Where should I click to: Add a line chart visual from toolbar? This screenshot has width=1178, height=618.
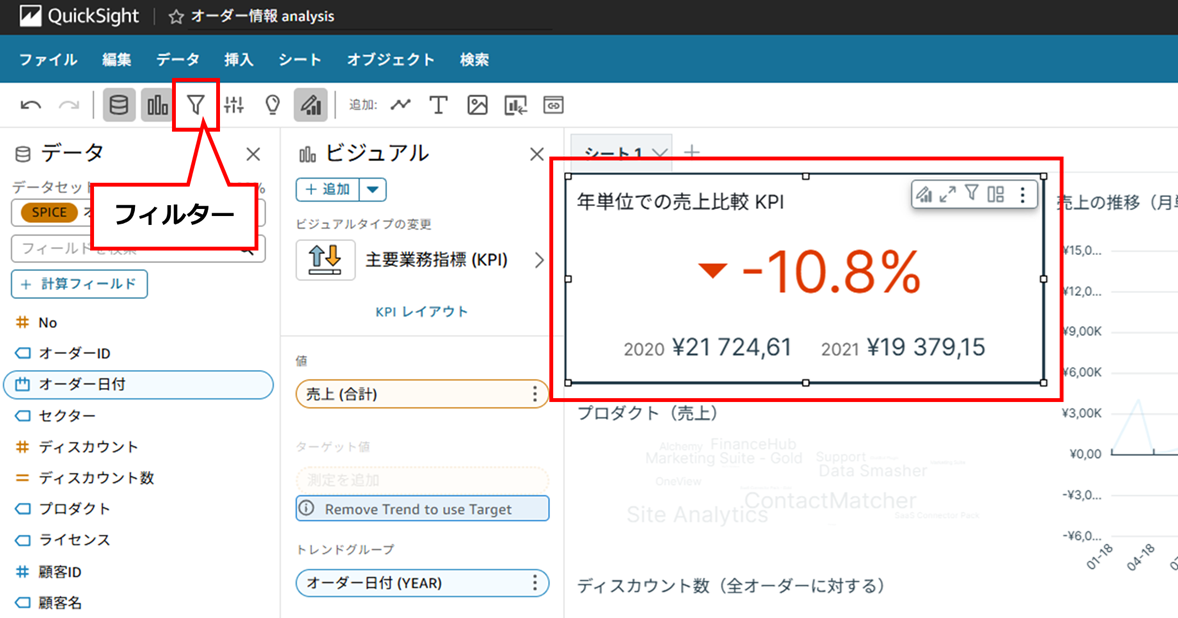(x=400, y=105)
